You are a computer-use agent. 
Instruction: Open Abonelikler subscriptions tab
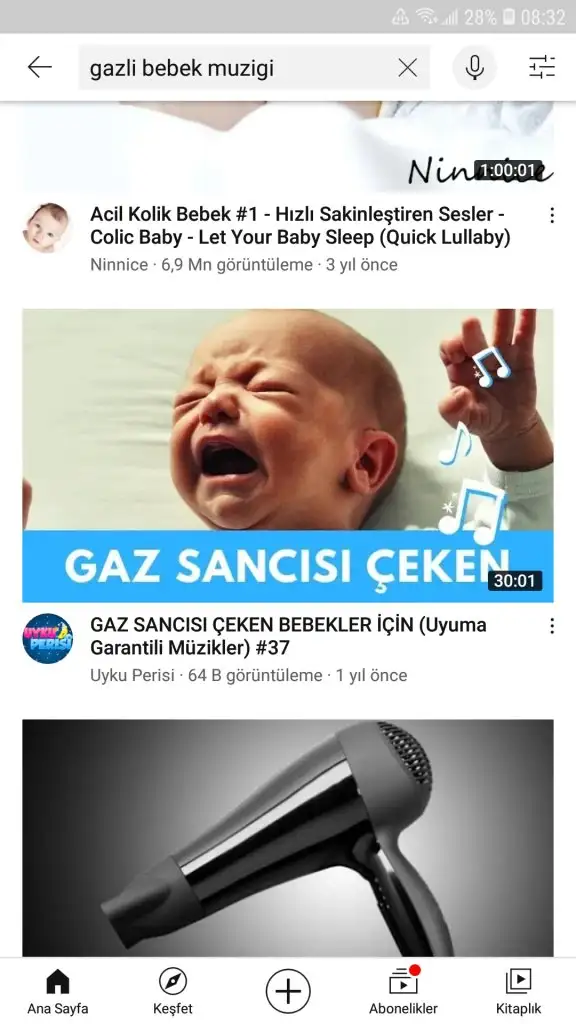[x=404, y=991]
